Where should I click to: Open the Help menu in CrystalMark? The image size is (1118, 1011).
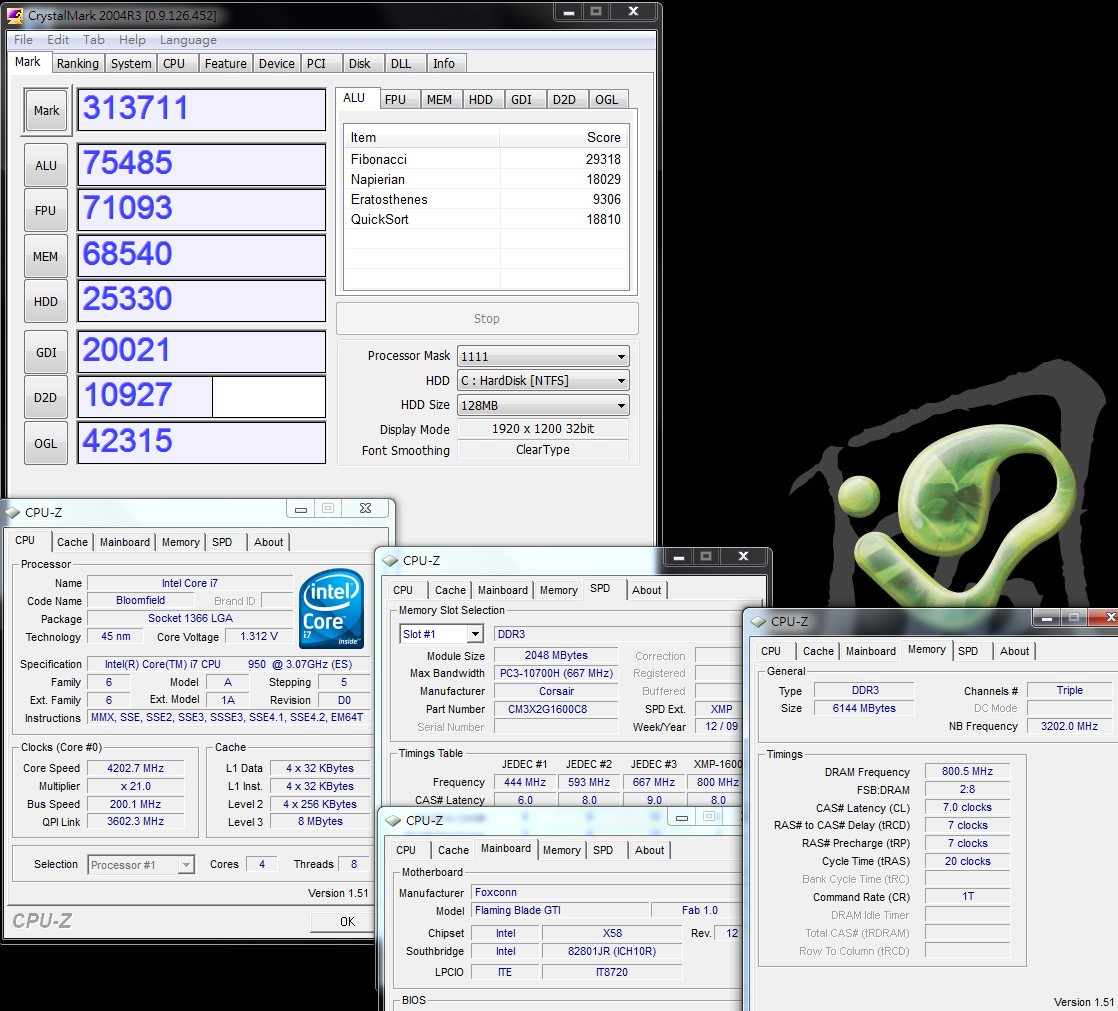tap(132, 40)
